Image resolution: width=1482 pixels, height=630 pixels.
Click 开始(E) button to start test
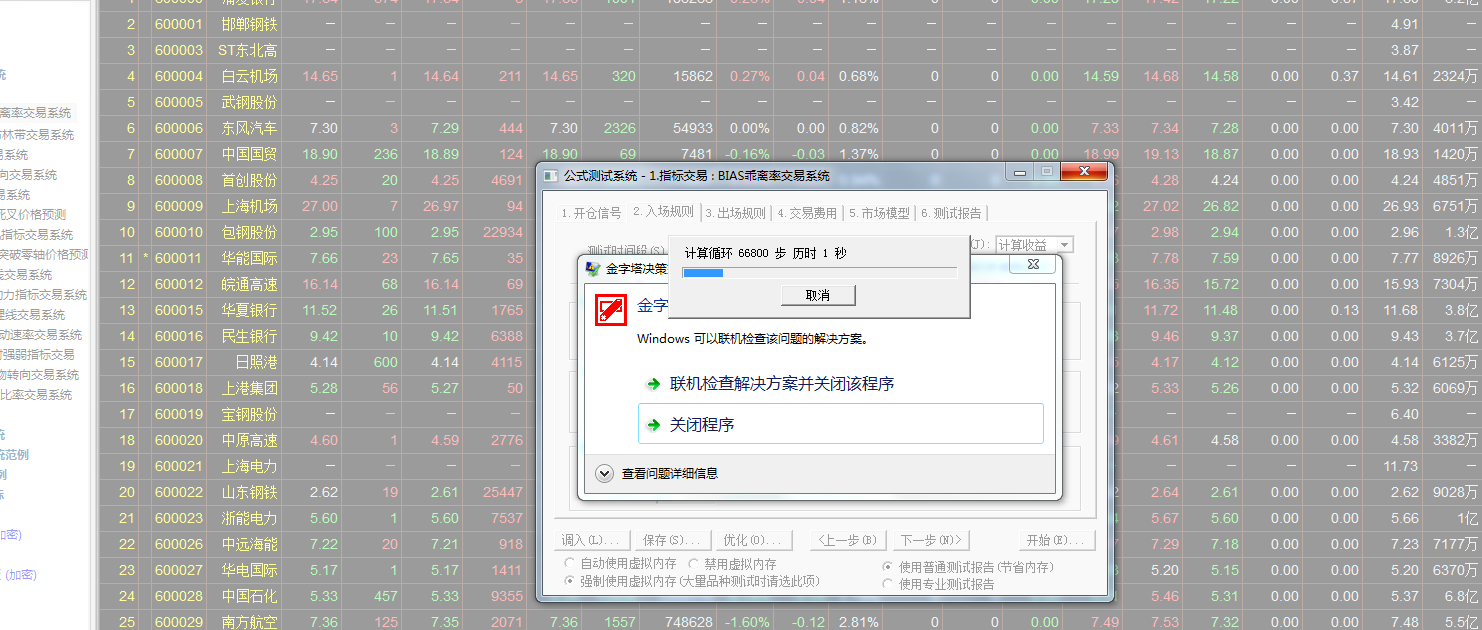point(1054,540)
